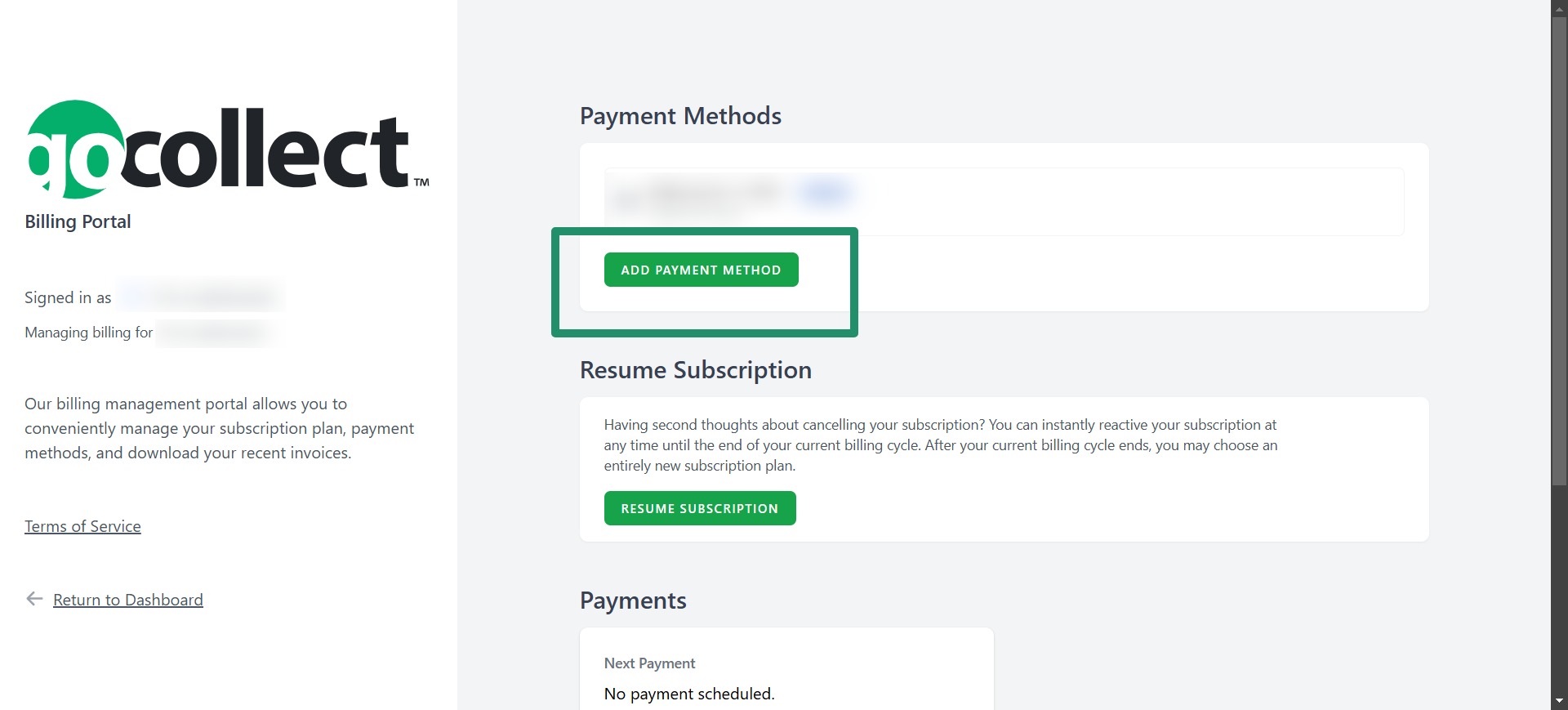Click the vertical scrollbar thumb

tap(1560, 250)
